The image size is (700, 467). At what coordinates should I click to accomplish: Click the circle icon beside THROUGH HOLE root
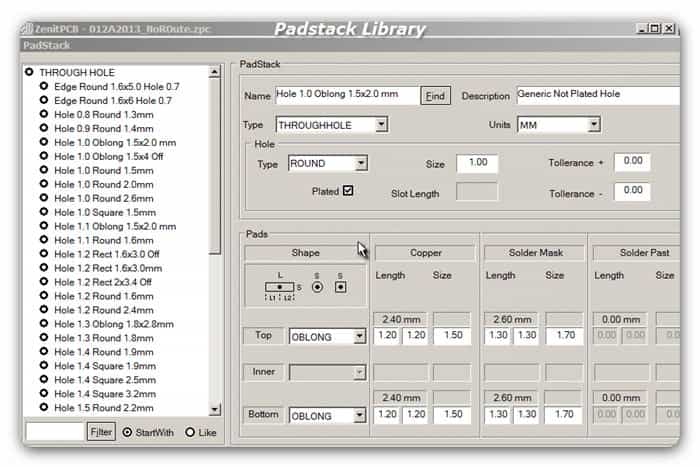pyautogui.click(x=29, y=72)
